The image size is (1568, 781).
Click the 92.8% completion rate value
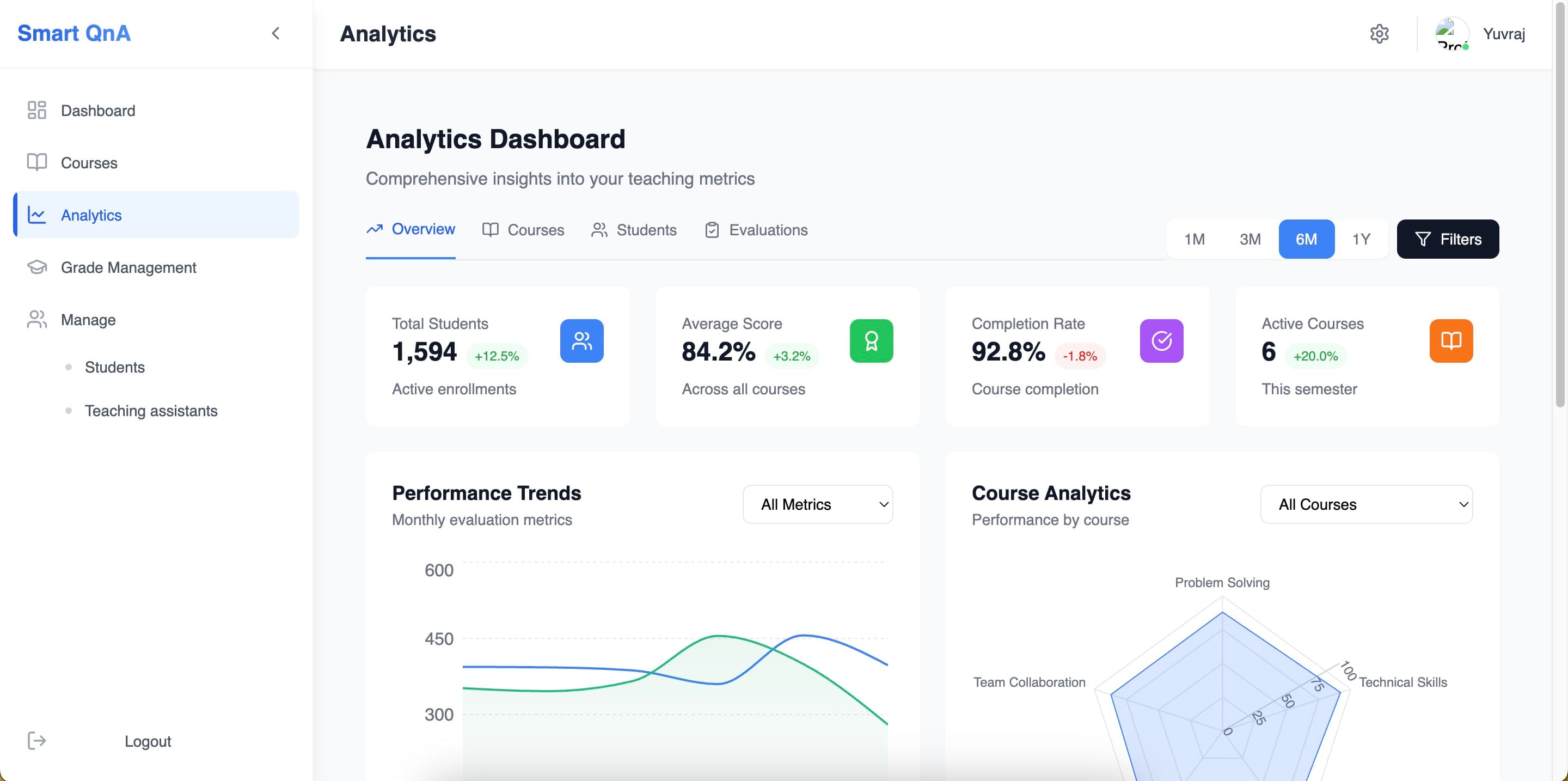[x=1009, y=351]
